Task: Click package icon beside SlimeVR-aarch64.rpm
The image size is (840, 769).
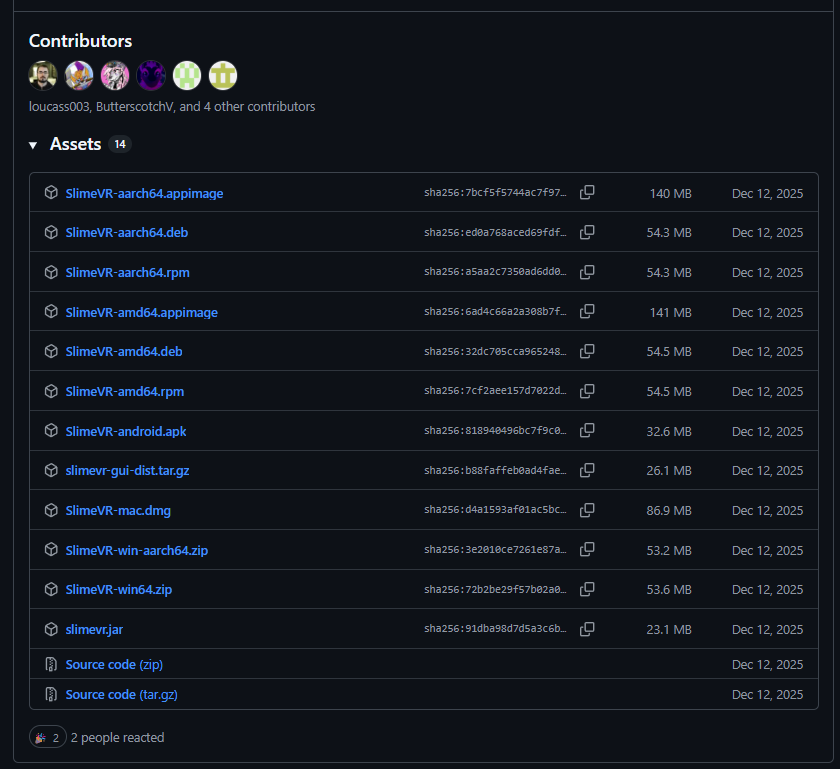Action: [51, 272]
